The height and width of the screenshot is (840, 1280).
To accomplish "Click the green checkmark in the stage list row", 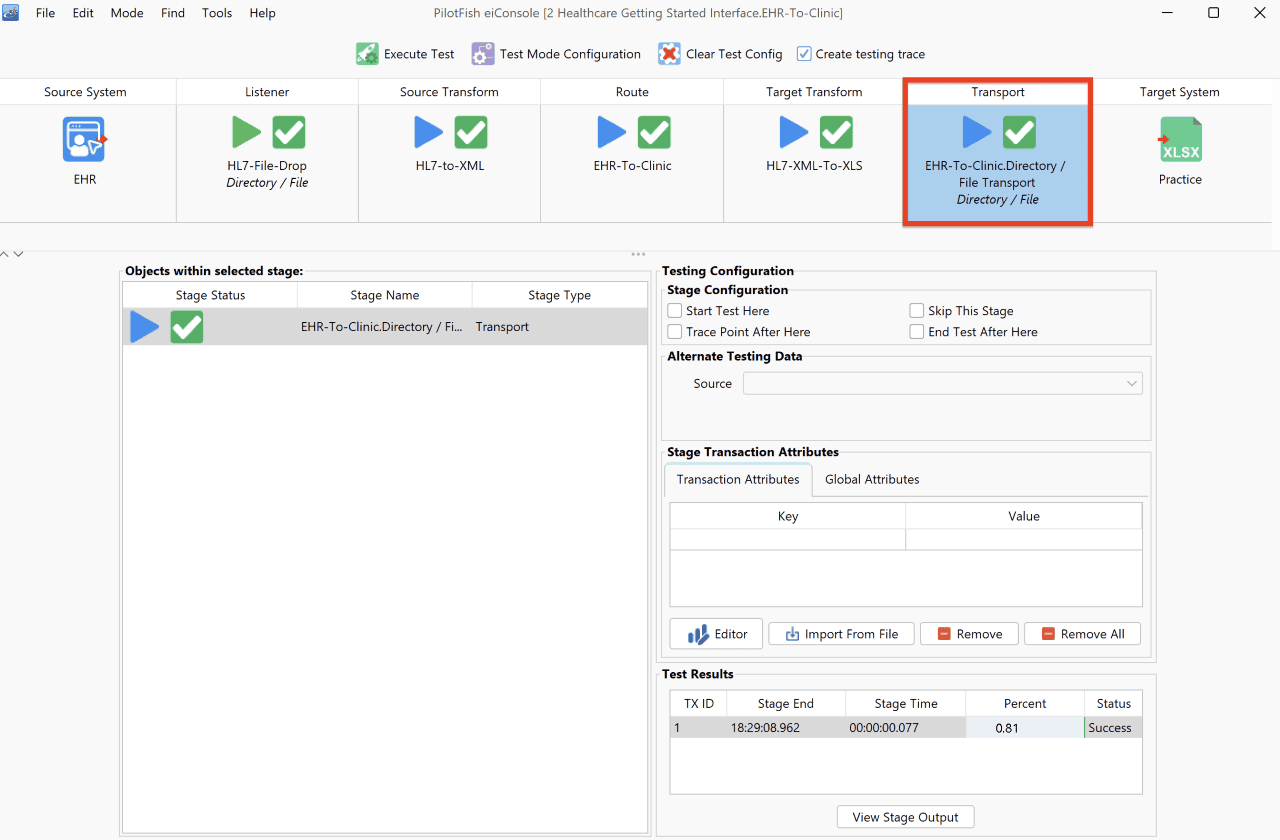I will (x=187, y=327).
